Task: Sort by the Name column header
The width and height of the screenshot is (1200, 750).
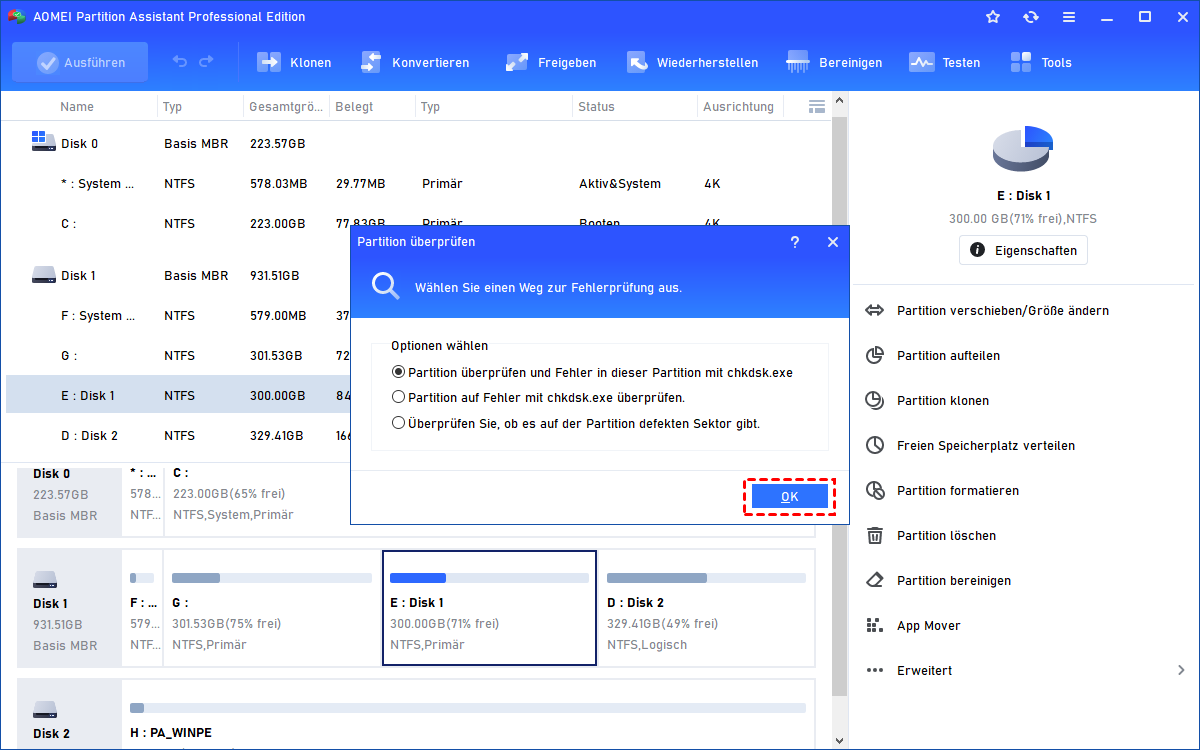Action: pyautogui.click(x=77, y=106)
